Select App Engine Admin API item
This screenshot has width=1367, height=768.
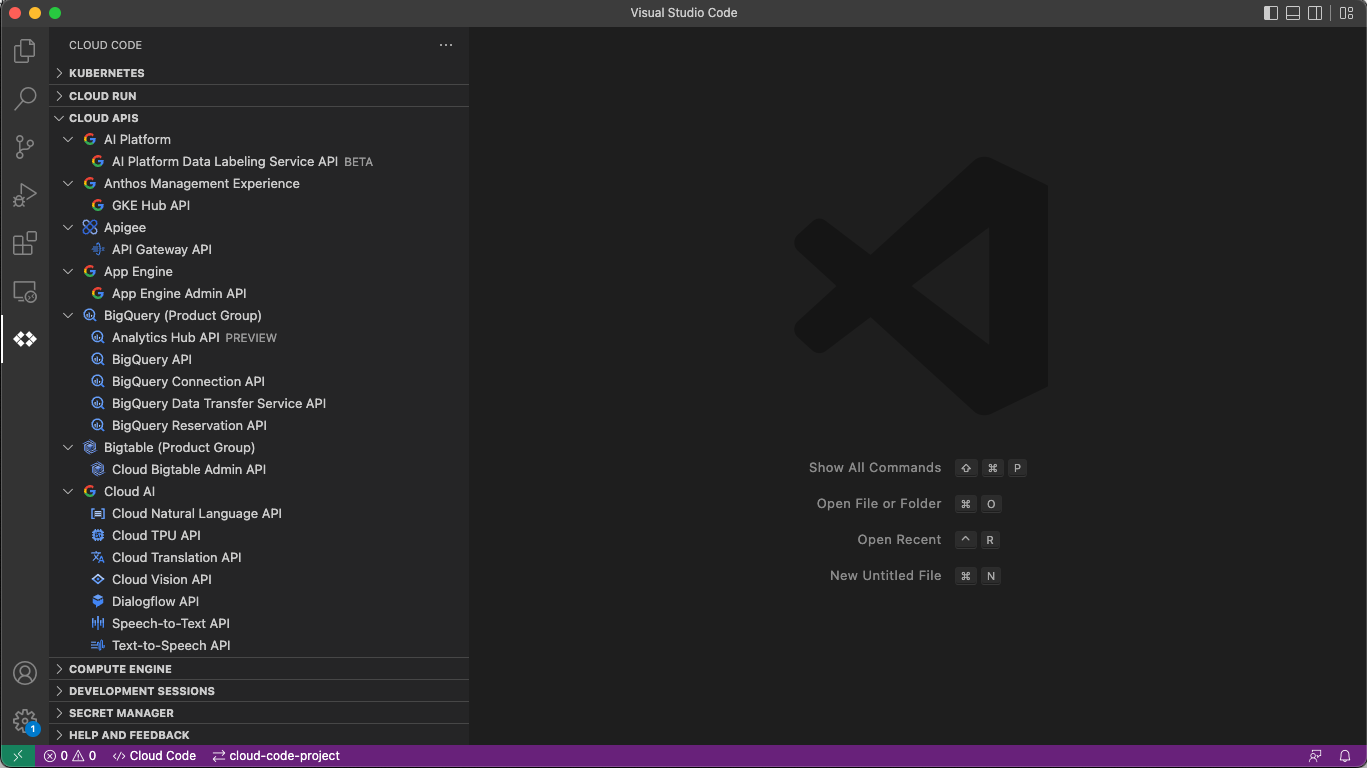[259, 293]
